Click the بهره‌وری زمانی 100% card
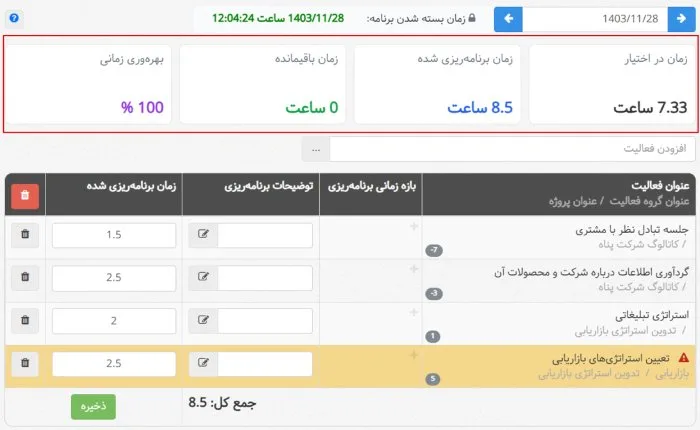The height and width of the screenshot is (430, 700). click(88, 84)
